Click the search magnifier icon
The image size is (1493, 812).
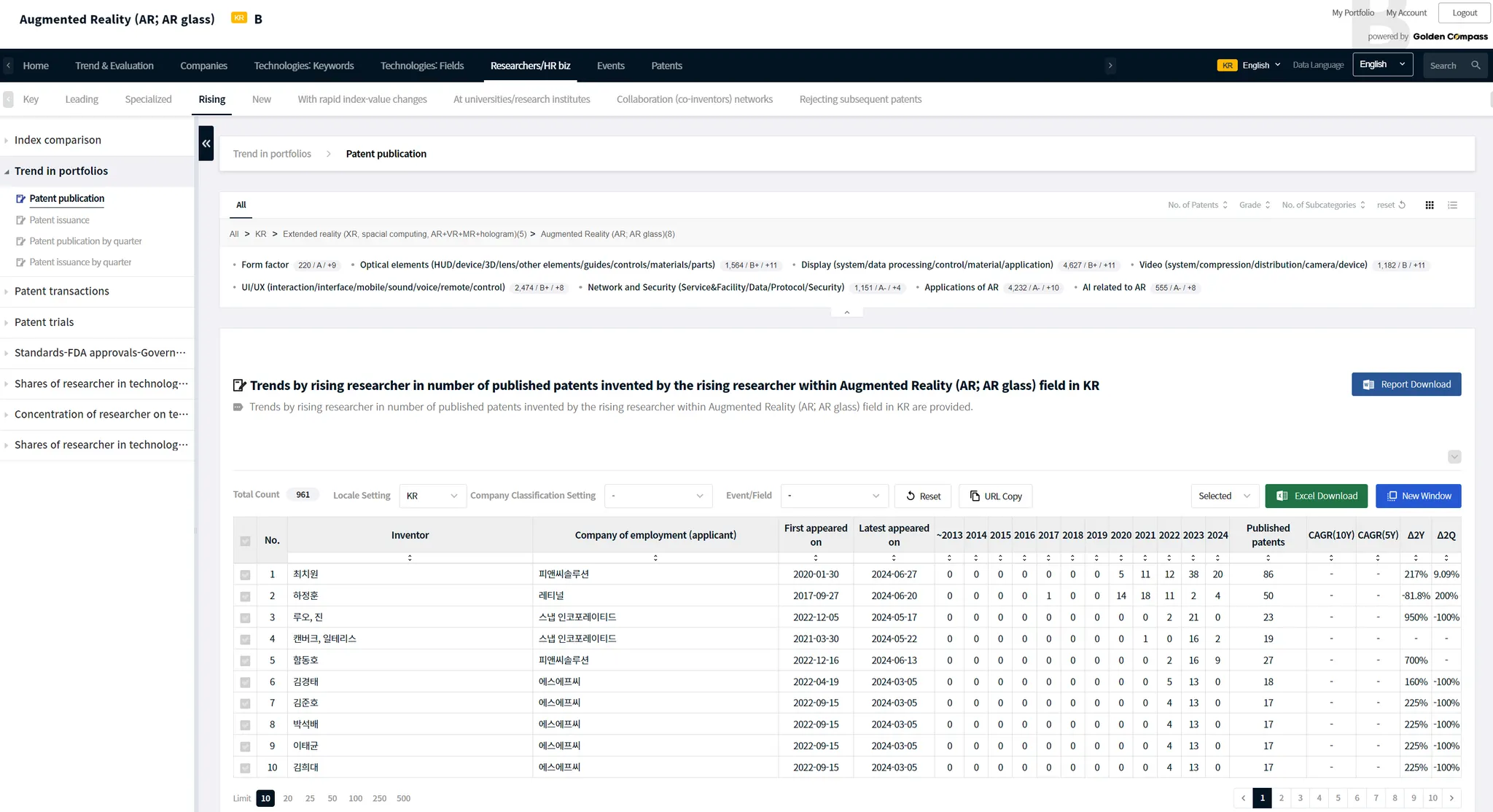coord(1476,66)
